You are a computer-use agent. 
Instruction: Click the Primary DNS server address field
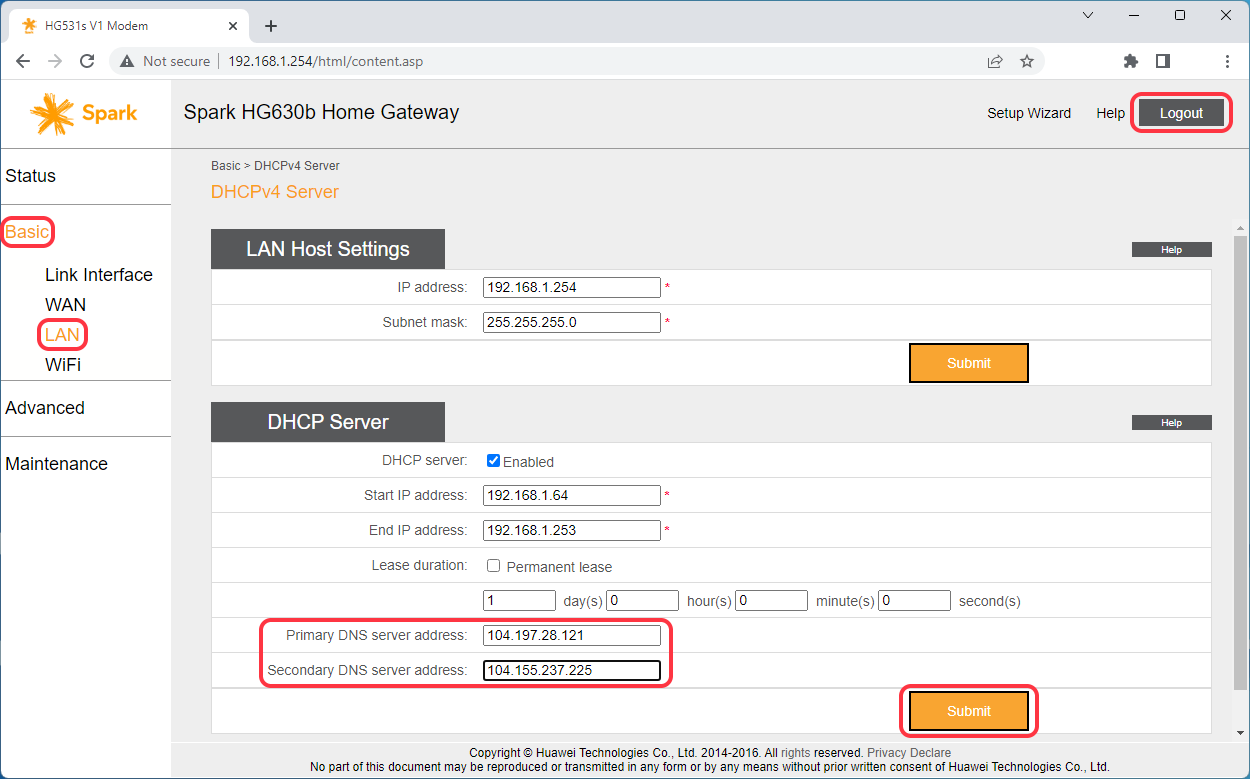572,635
